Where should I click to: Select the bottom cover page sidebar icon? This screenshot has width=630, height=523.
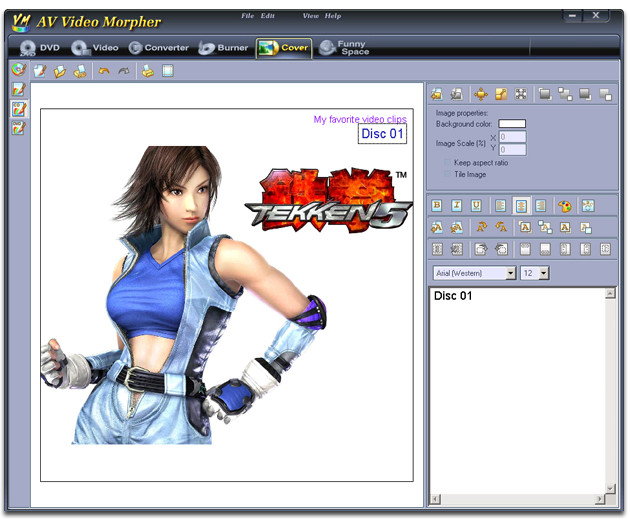pyautogui.click(x=18, y=128)
